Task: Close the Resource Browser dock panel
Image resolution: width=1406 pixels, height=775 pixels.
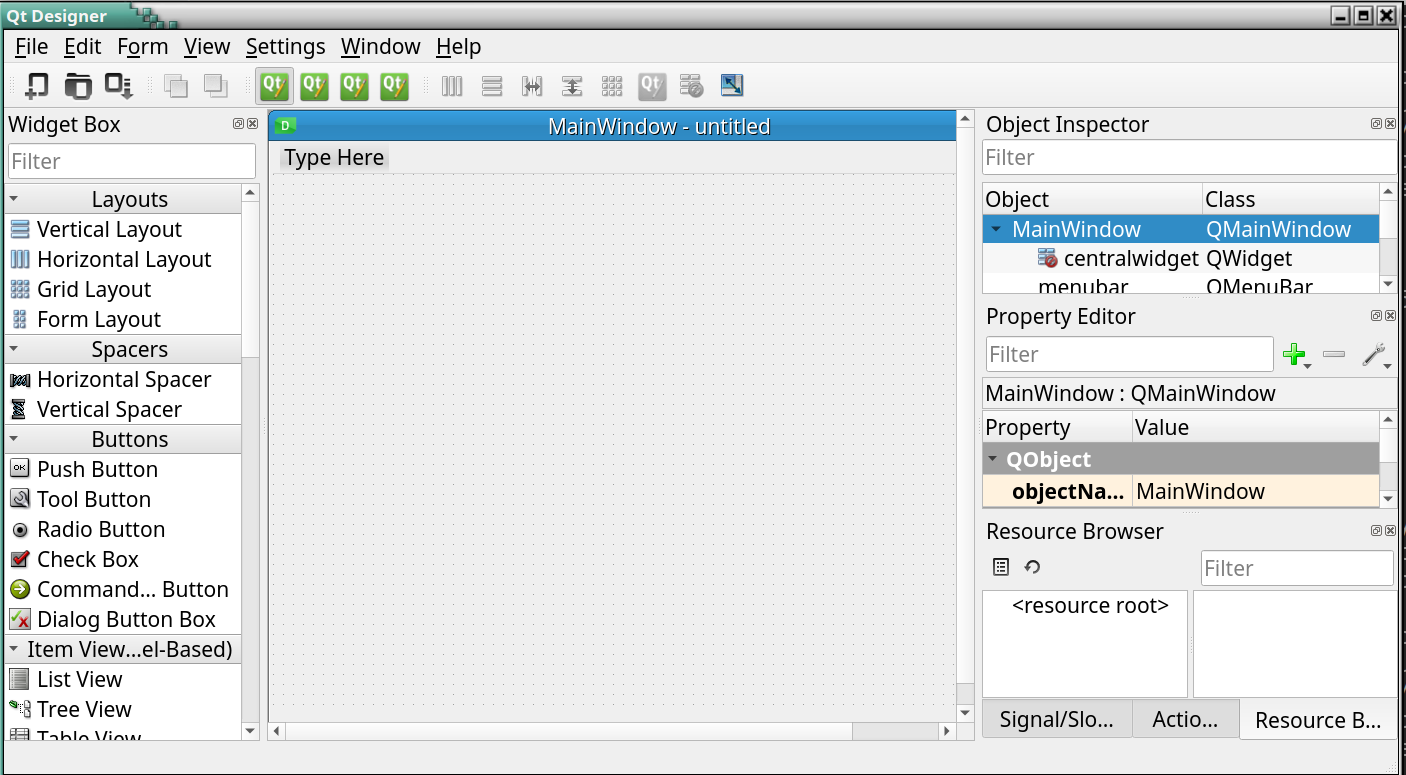Action: coord(1391,531)
